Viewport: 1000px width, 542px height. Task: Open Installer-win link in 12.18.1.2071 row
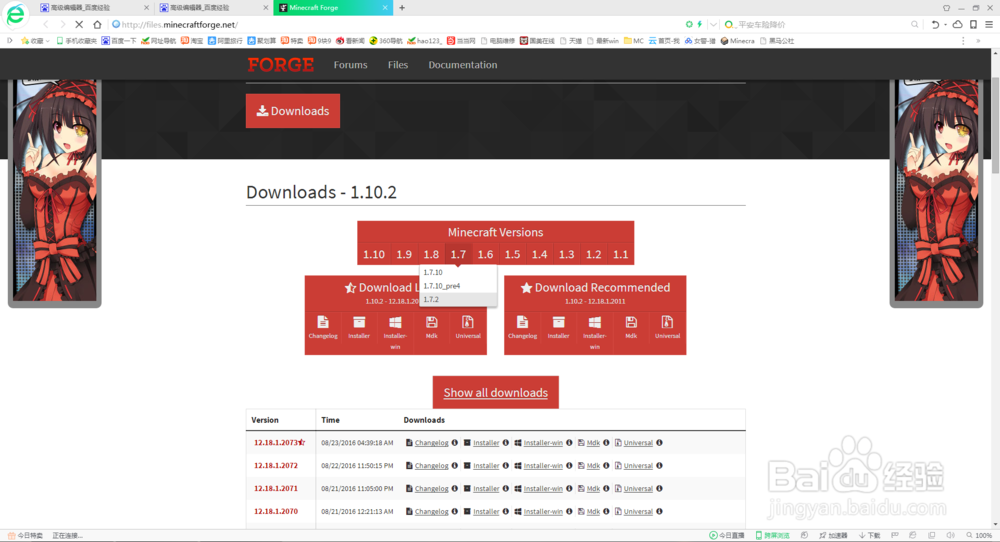click(543, 488)
